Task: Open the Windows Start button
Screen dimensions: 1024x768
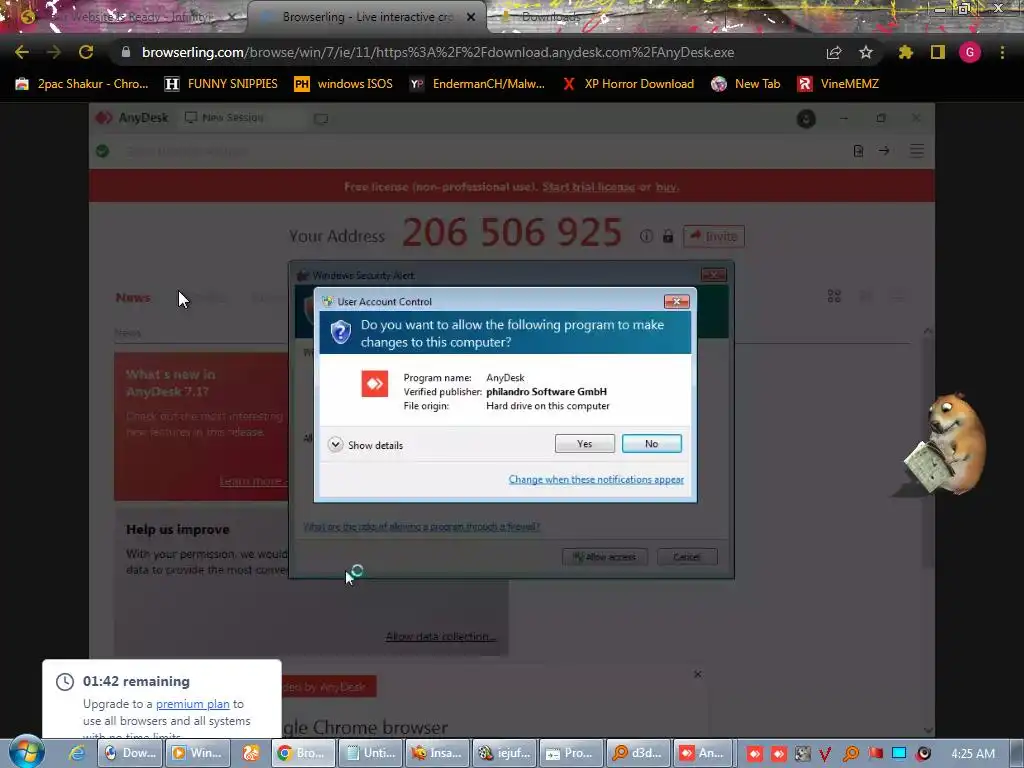Action: pos(26,752)
